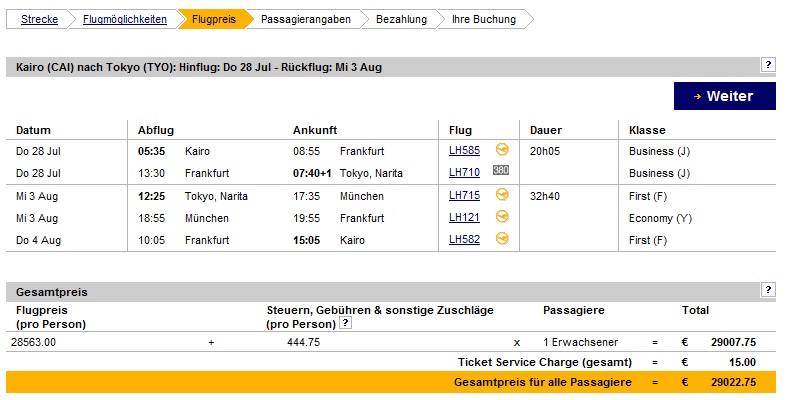Open flight LH582 details link
786x400 pixels.
464,240
